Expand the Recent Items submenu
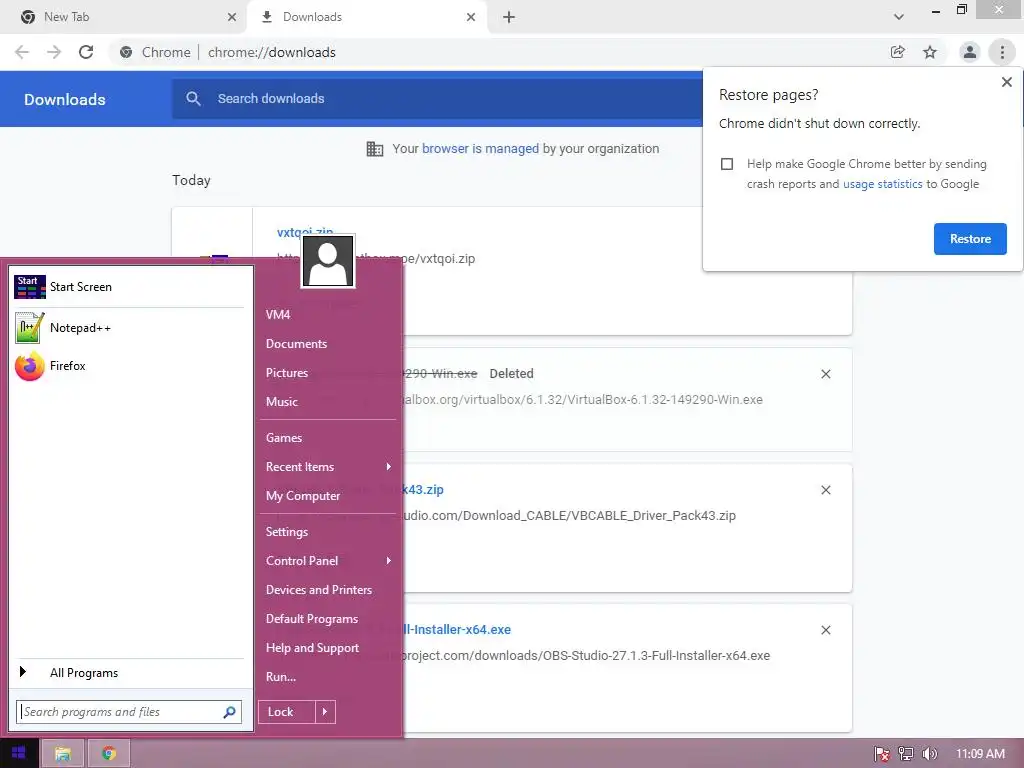The image size is (1024, 768). (328, 467)
